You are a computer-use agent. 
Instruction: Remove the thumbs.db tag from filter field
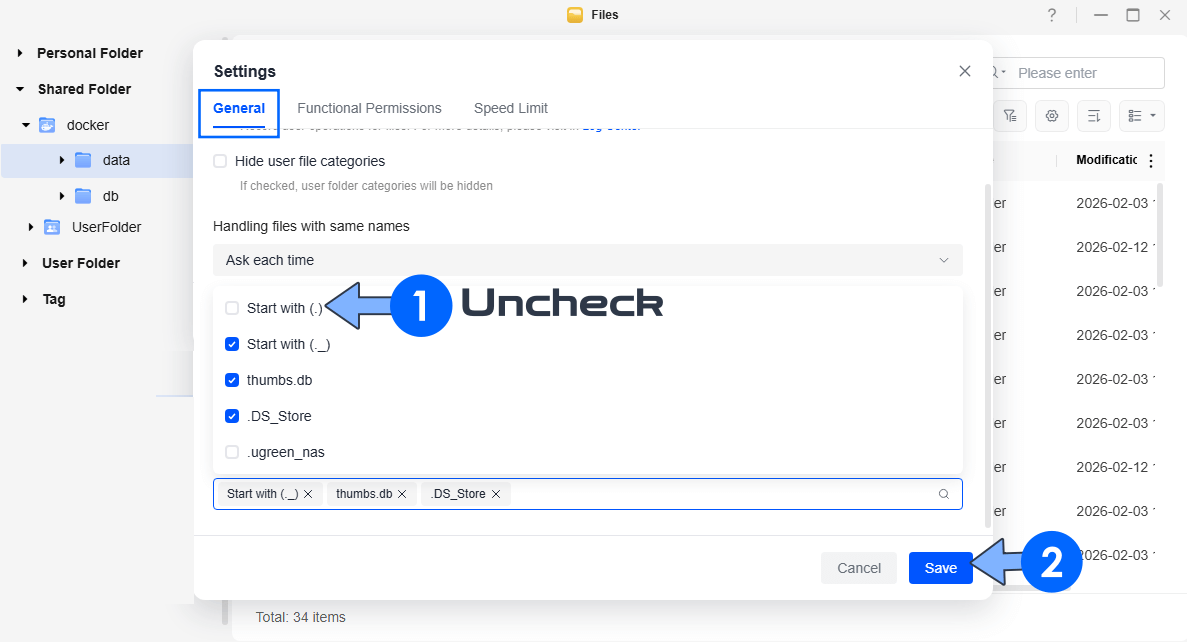pos(402,494)
